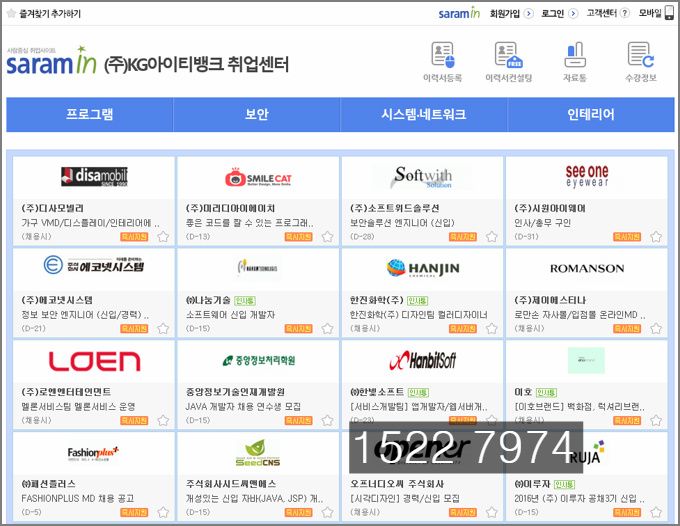Click the 즐겨찾기 추가하기 star icon

12,13
